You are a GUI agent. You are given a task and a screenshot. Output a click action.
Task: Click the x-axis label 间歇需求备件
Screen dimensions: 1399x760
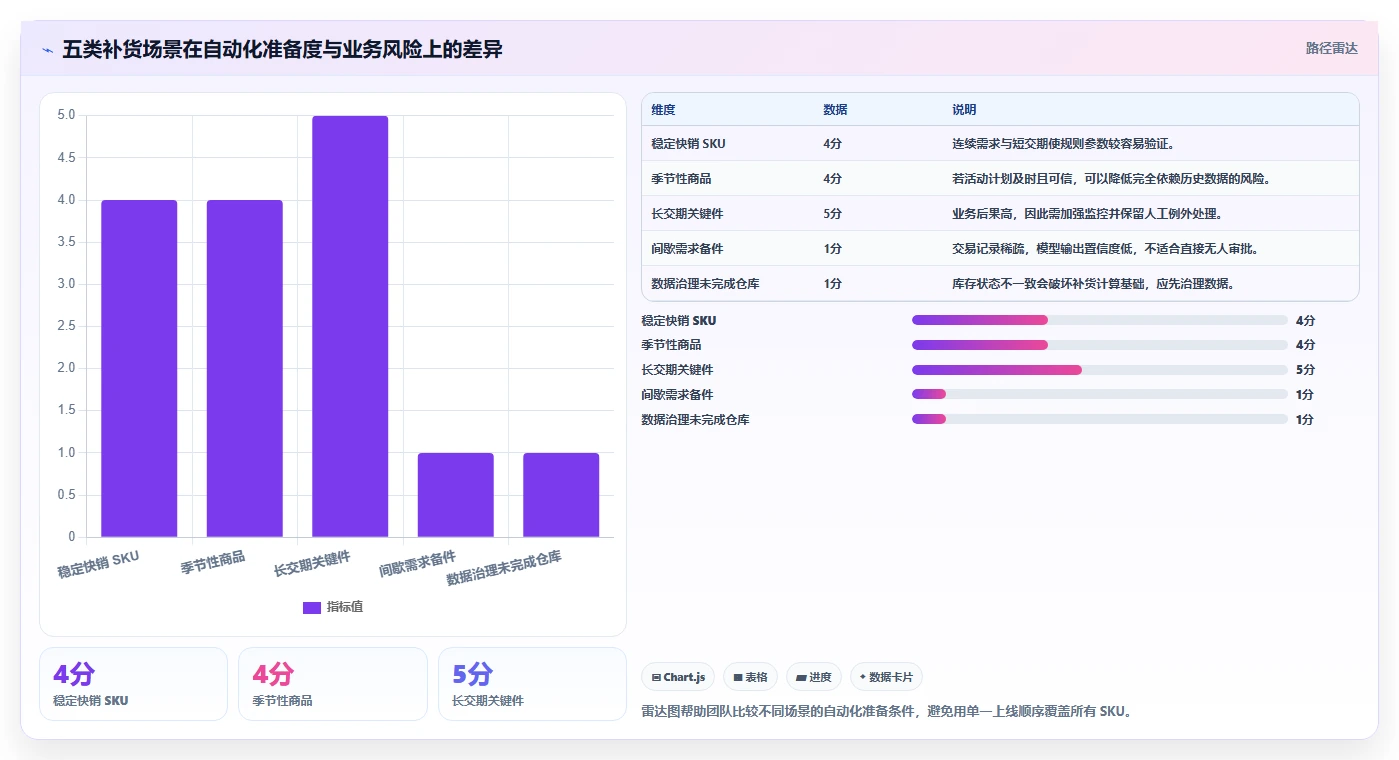pyautogui.click(x=417, y=564)
